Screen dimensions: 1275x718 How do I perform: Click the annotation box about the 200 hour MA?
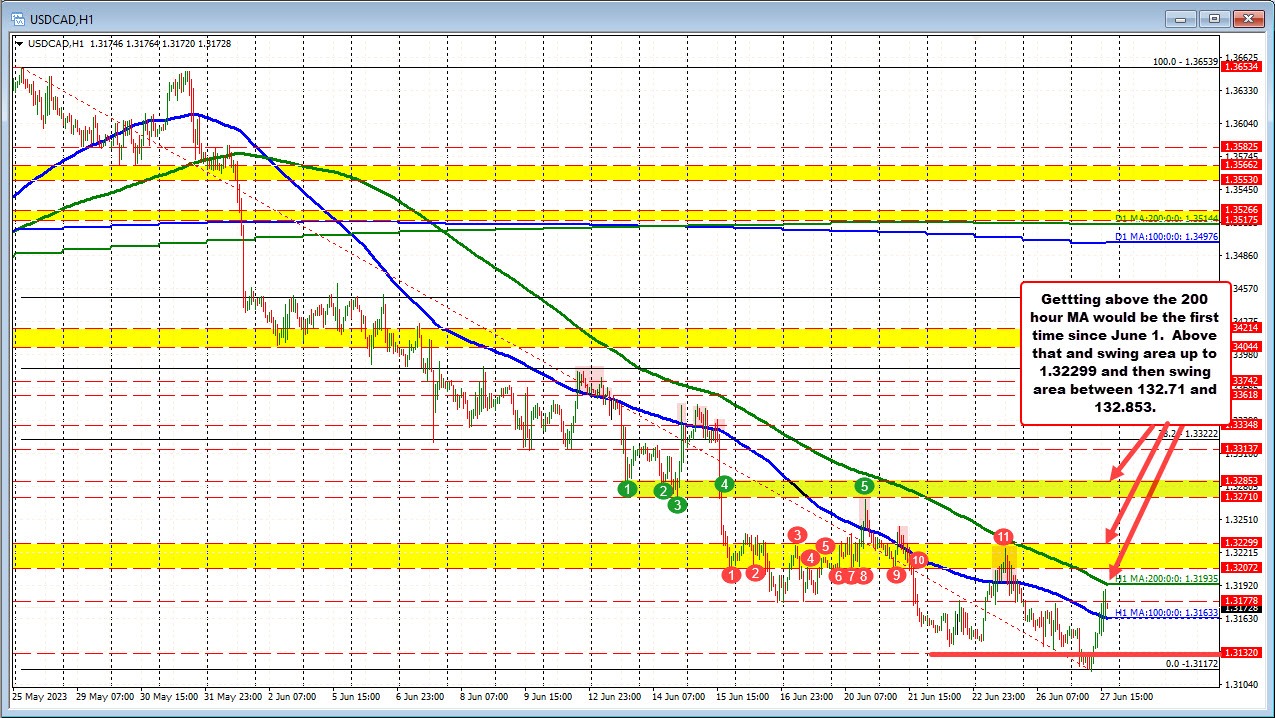point(1125,352)
